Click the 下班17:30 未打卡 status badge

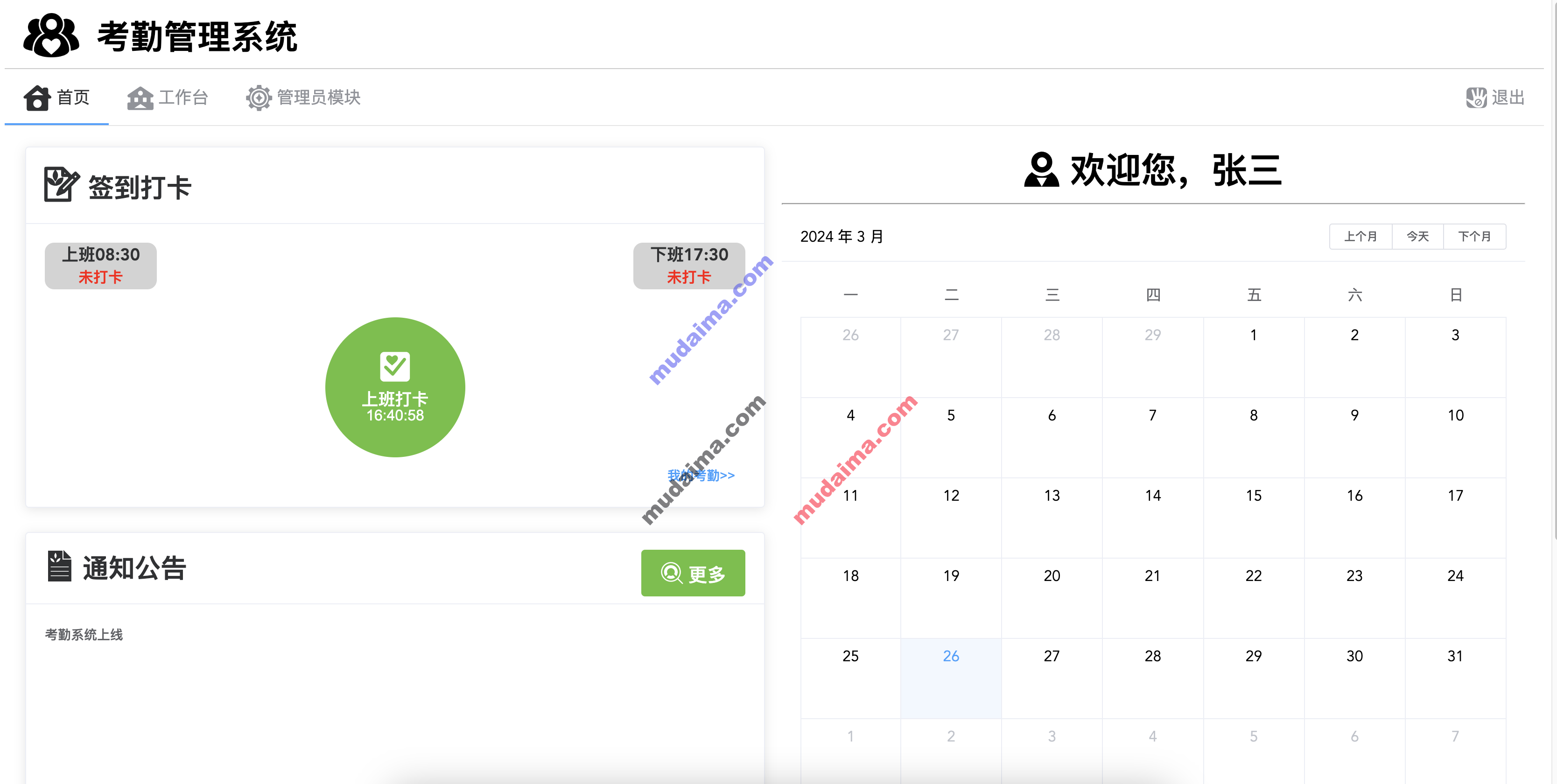(689, 266)
